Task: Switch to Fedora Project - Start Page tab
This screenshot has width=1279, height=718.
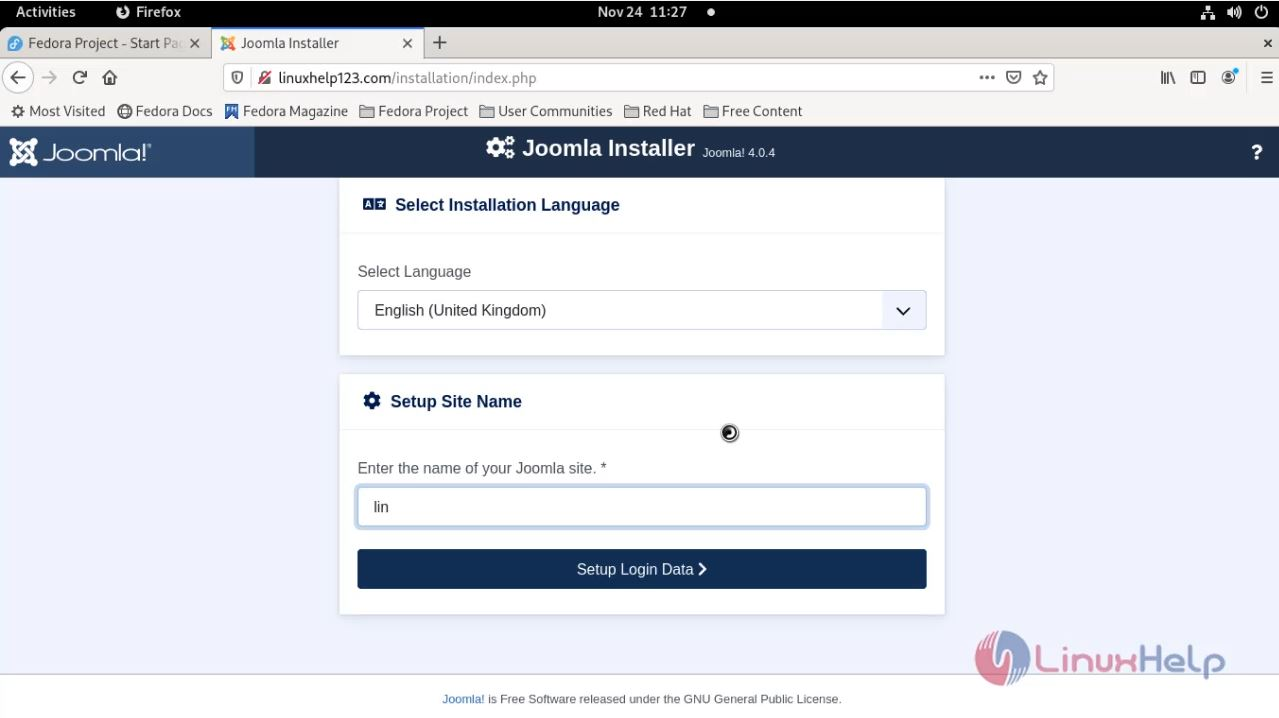Action: (x=105, y=43)
